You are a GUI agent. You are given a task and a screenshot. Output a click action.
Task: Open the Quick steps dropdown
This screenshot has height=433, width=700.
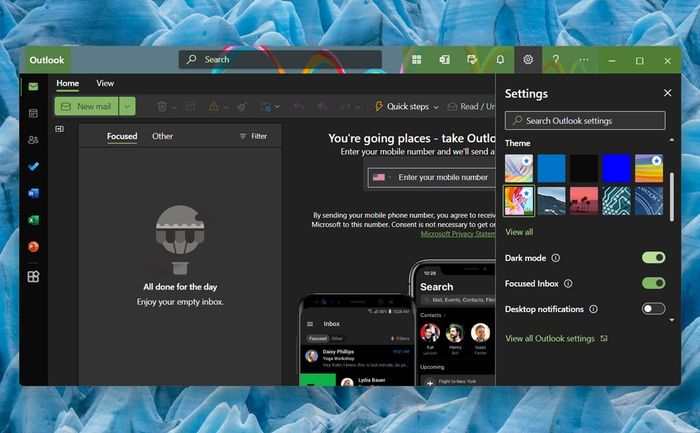point(407,106)
